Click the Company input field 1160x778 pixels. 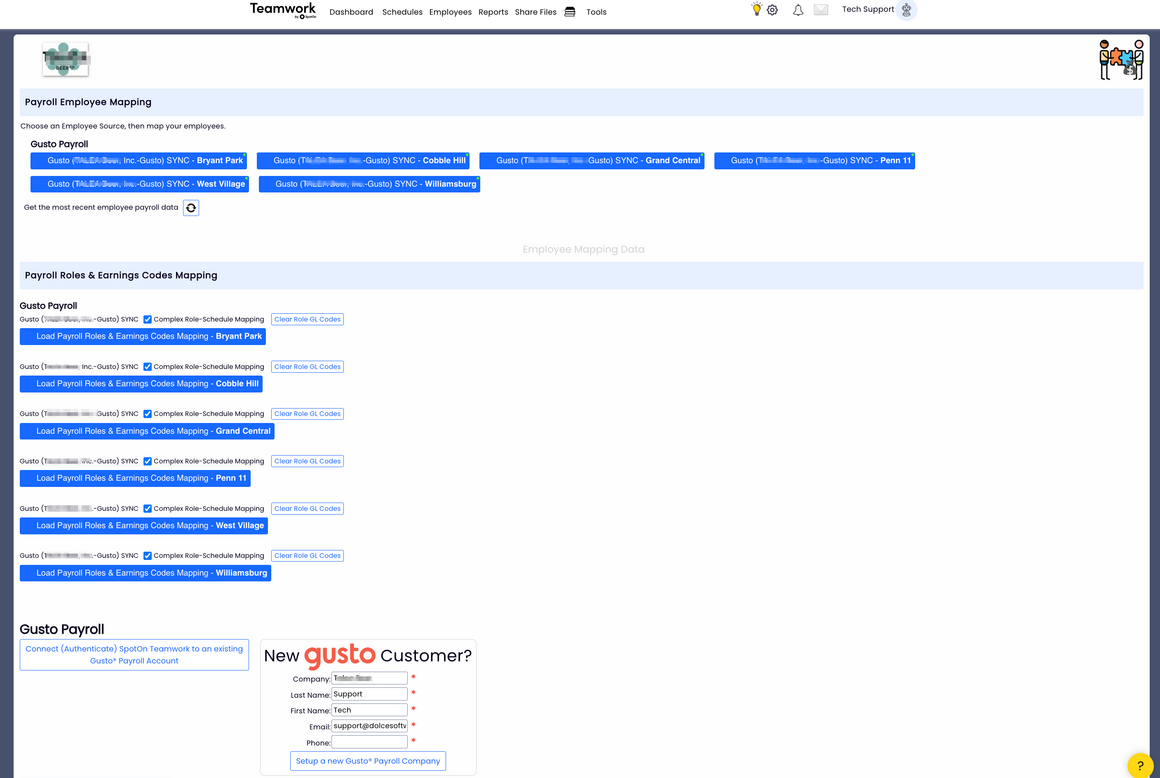369,678
